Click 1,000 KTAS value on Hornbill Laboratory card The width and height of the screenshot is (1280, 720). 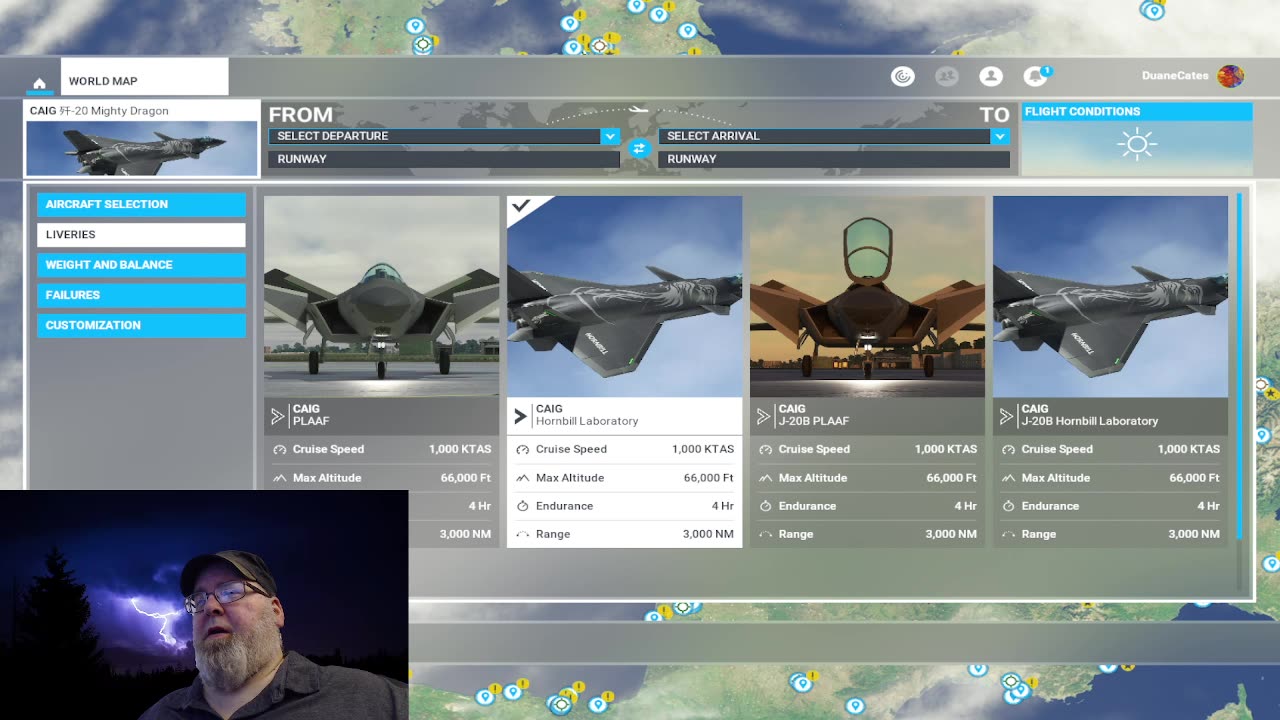703,449
